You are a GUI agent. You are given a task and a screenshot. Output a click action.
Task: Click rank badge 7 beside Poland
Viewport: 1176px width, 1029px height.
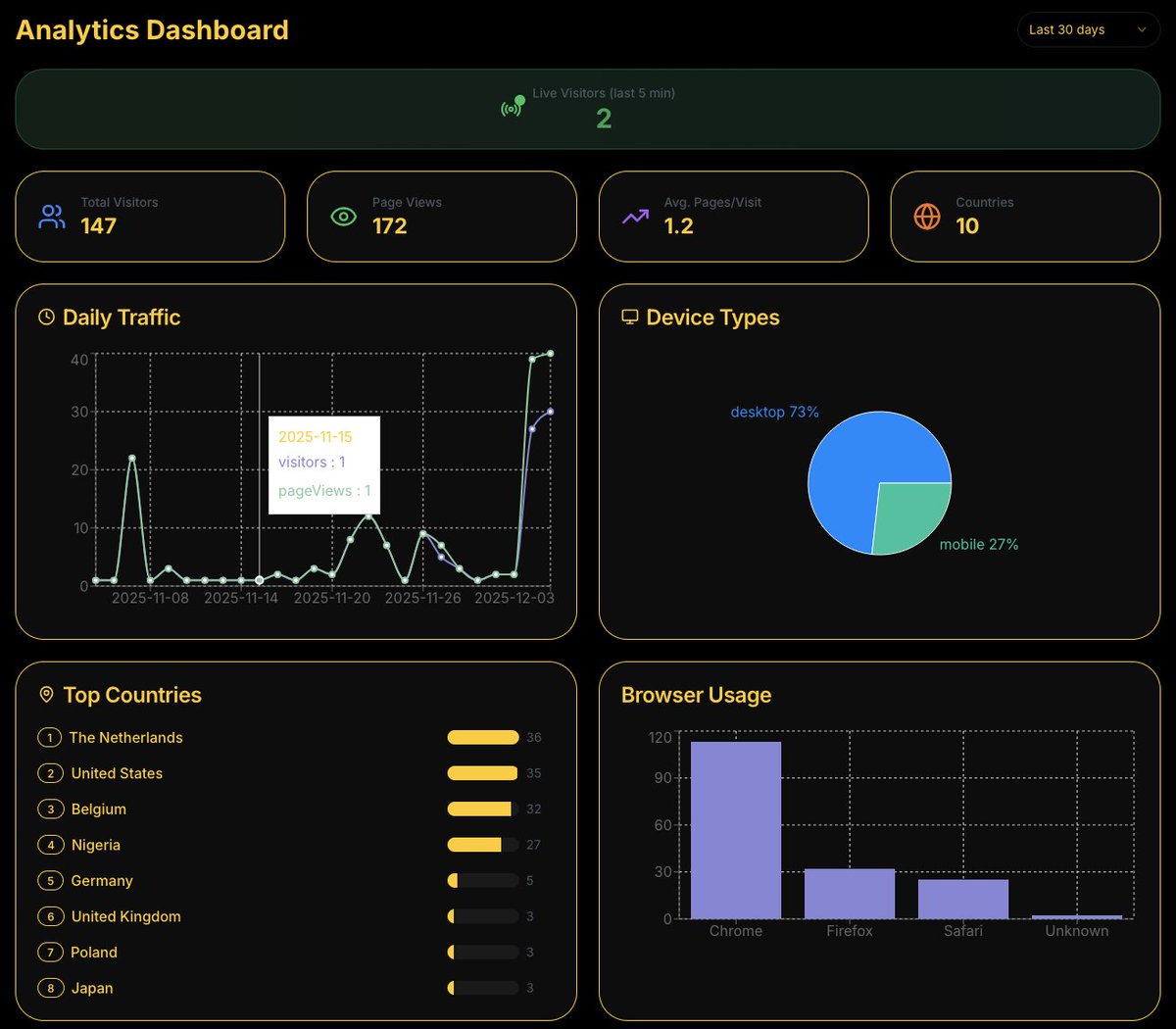pyautogui.click(x=50, y=953)
